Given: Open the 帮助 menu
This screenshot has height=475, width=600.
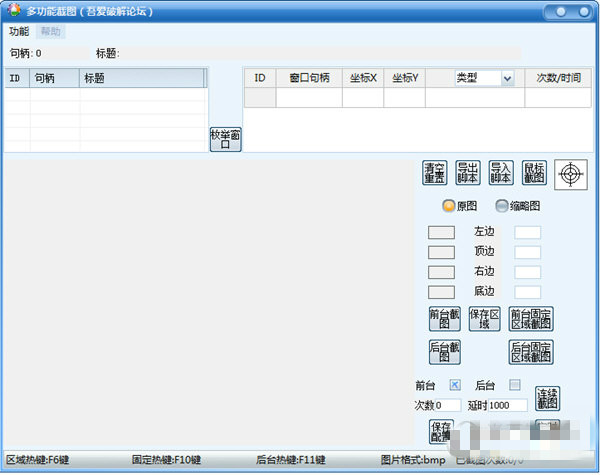Looking at the screenshot, I should pos(51,31).
